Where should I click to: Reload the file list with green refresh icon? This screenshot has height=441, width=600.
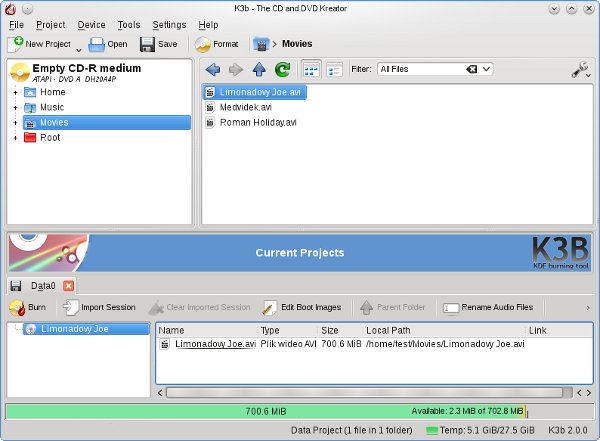283,70
